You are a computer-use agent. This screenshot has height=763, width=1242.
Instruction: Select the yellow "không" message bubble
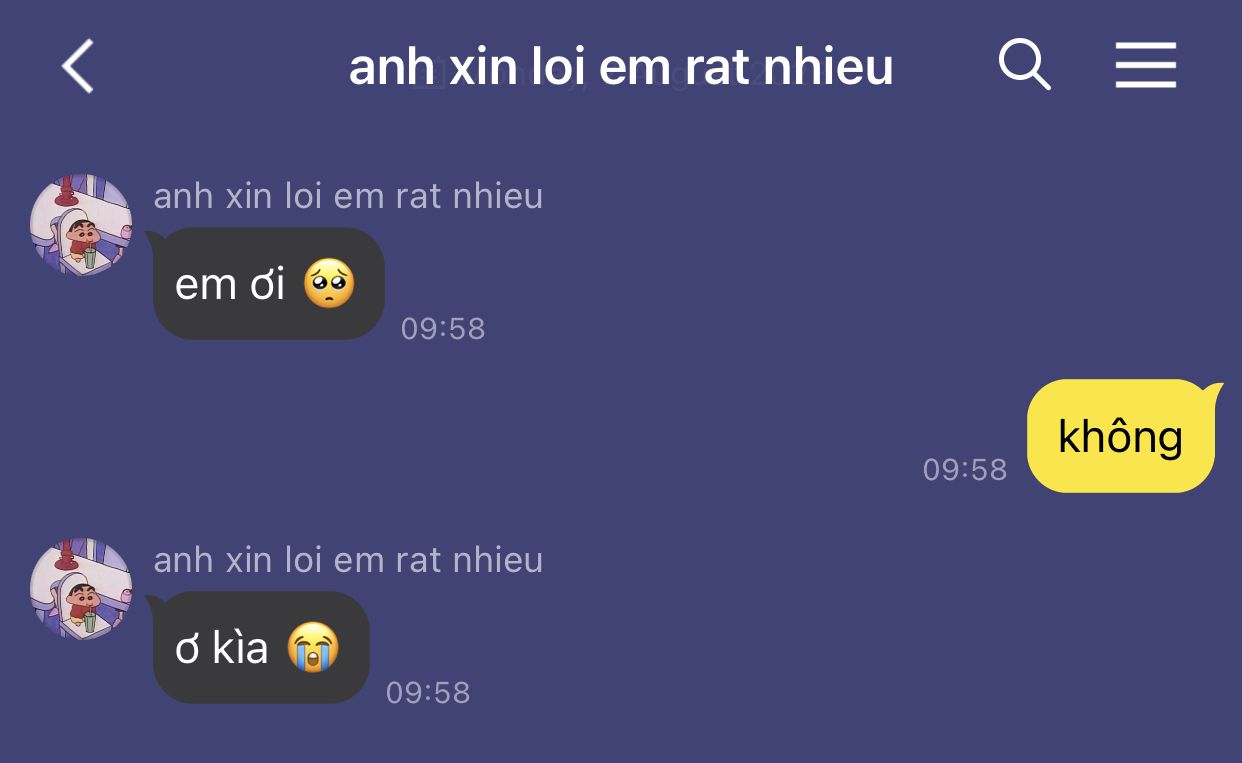(x=1121, y=436)
